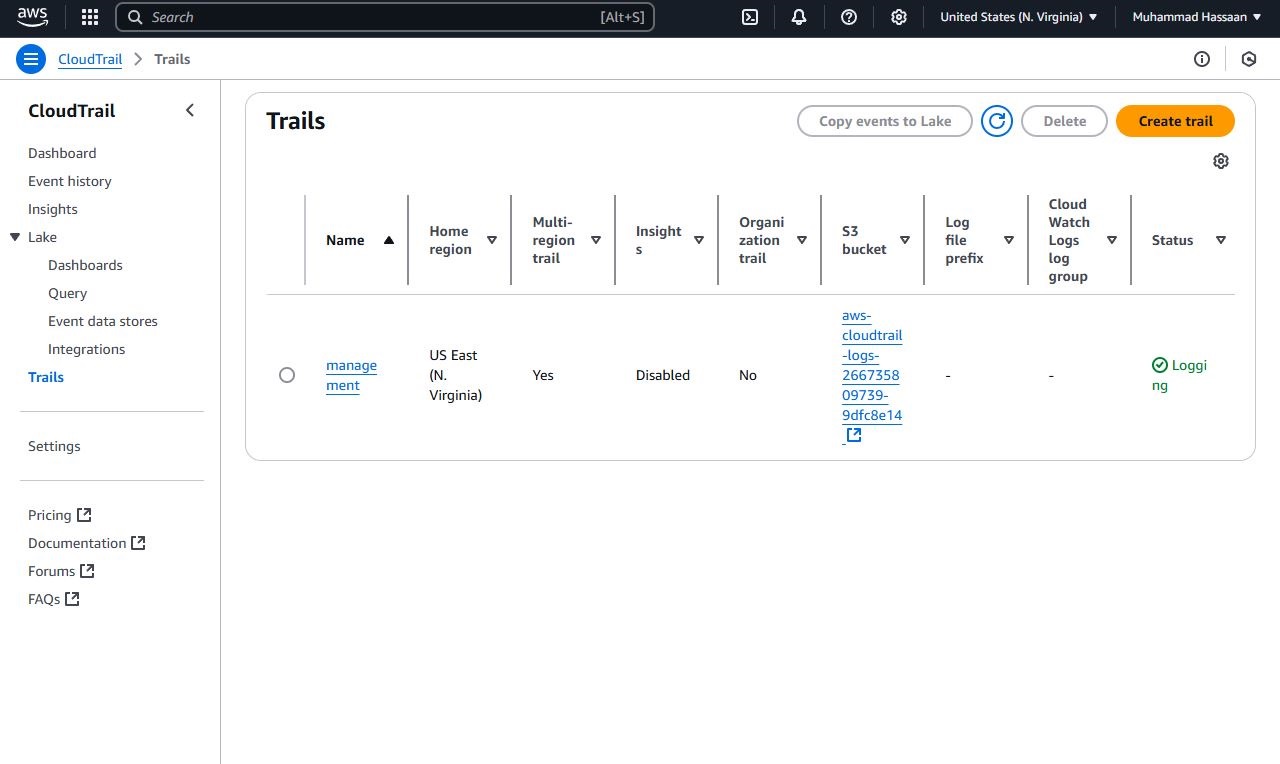The image size is (1280, 764).
Task: Sort by Status column arrow
Action: click(1221, 240)
